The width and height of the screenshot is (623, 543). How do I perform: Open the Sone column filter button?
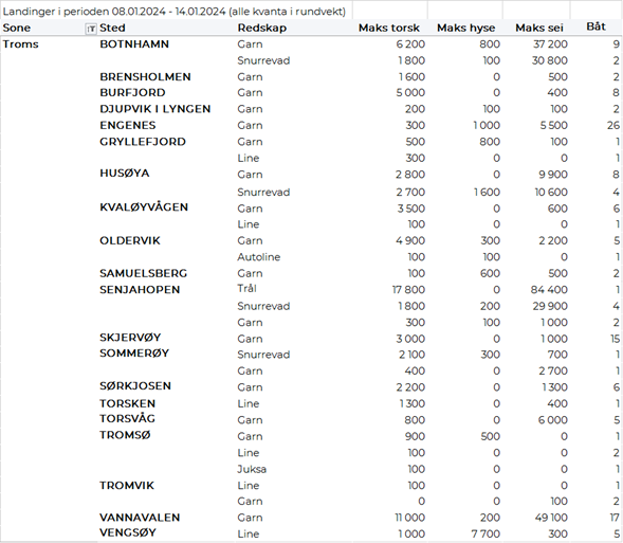pyautogui.click(x=92, y=29)
